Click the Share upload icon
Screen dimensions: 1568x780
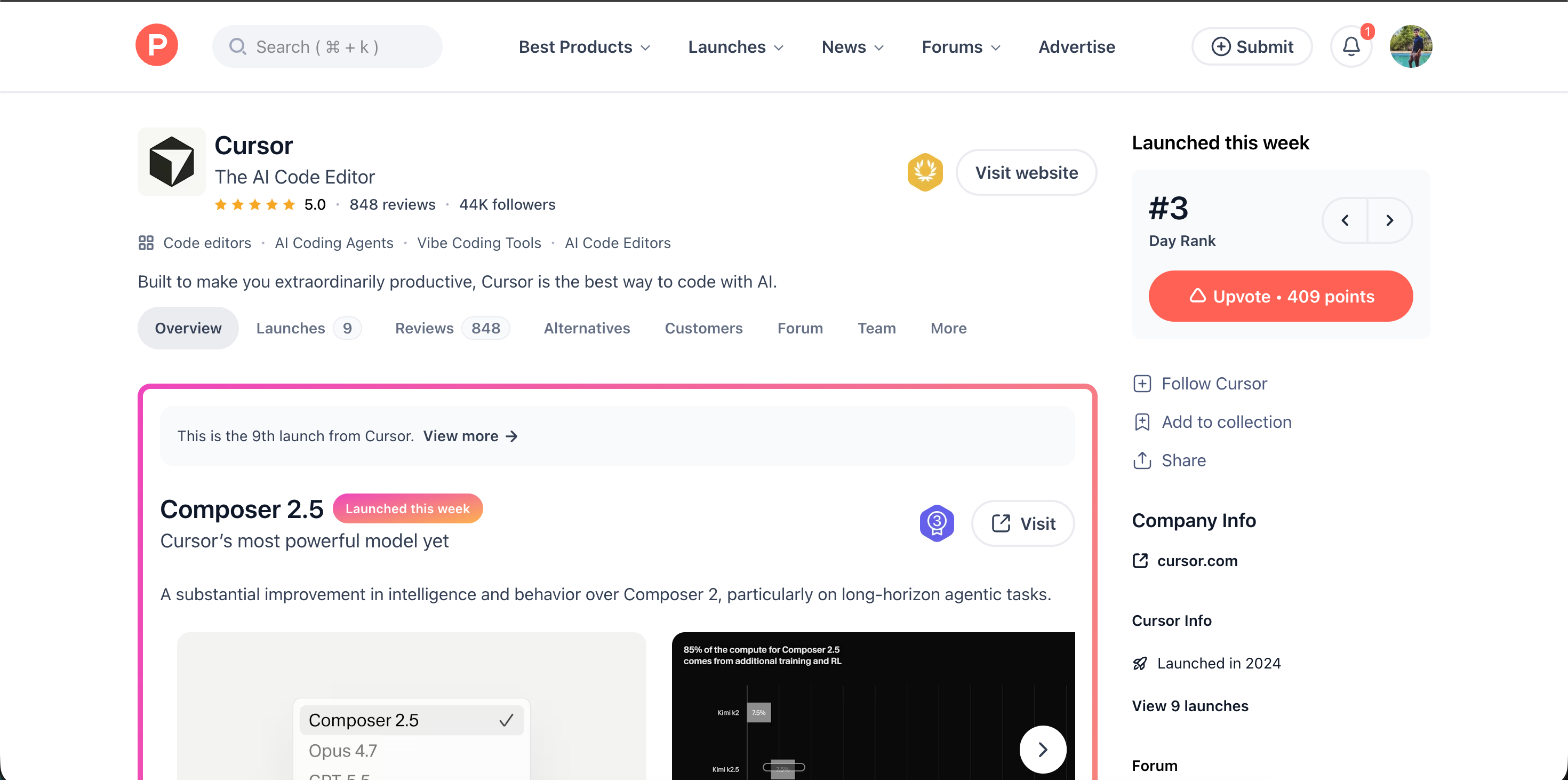tap(1142, 460)
